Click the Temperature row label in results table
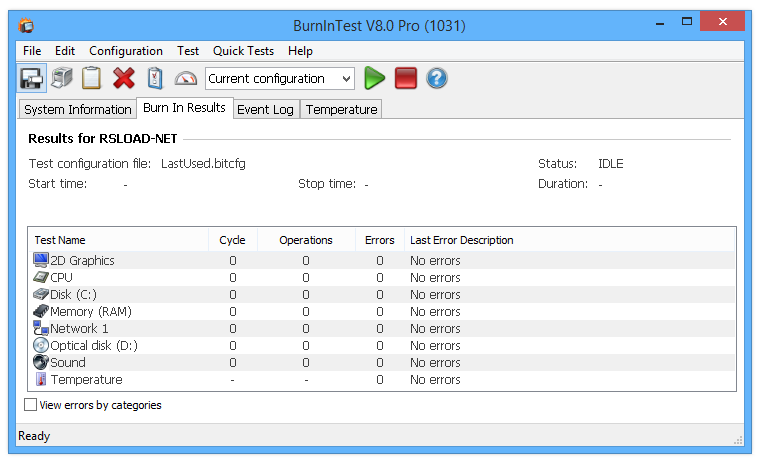769x463 pixels. coord(87,380)
